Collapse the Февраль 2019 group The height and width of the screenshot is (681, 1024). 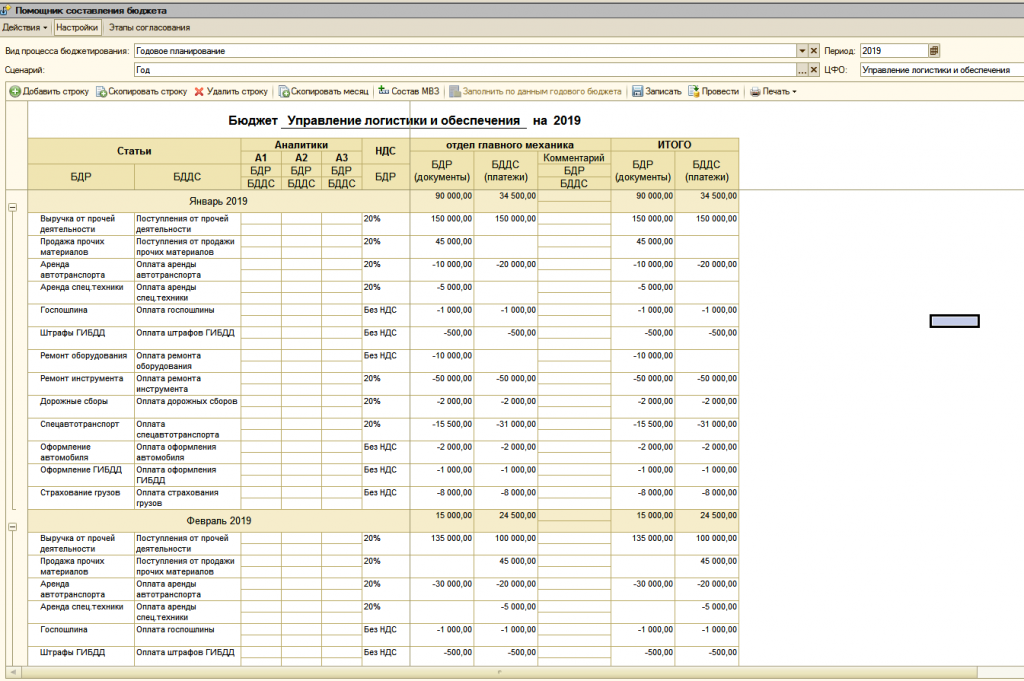coord(12,526)
